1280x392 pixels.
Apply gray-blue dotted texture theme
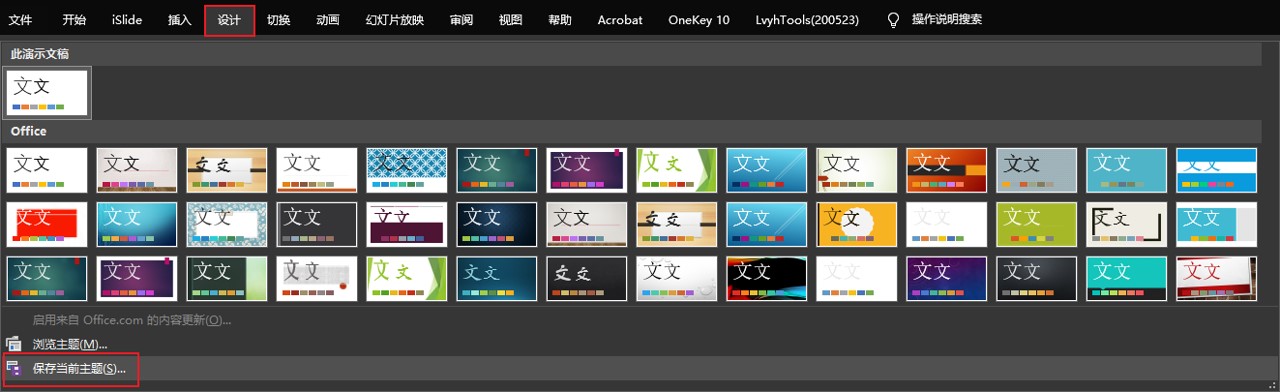1037,170
